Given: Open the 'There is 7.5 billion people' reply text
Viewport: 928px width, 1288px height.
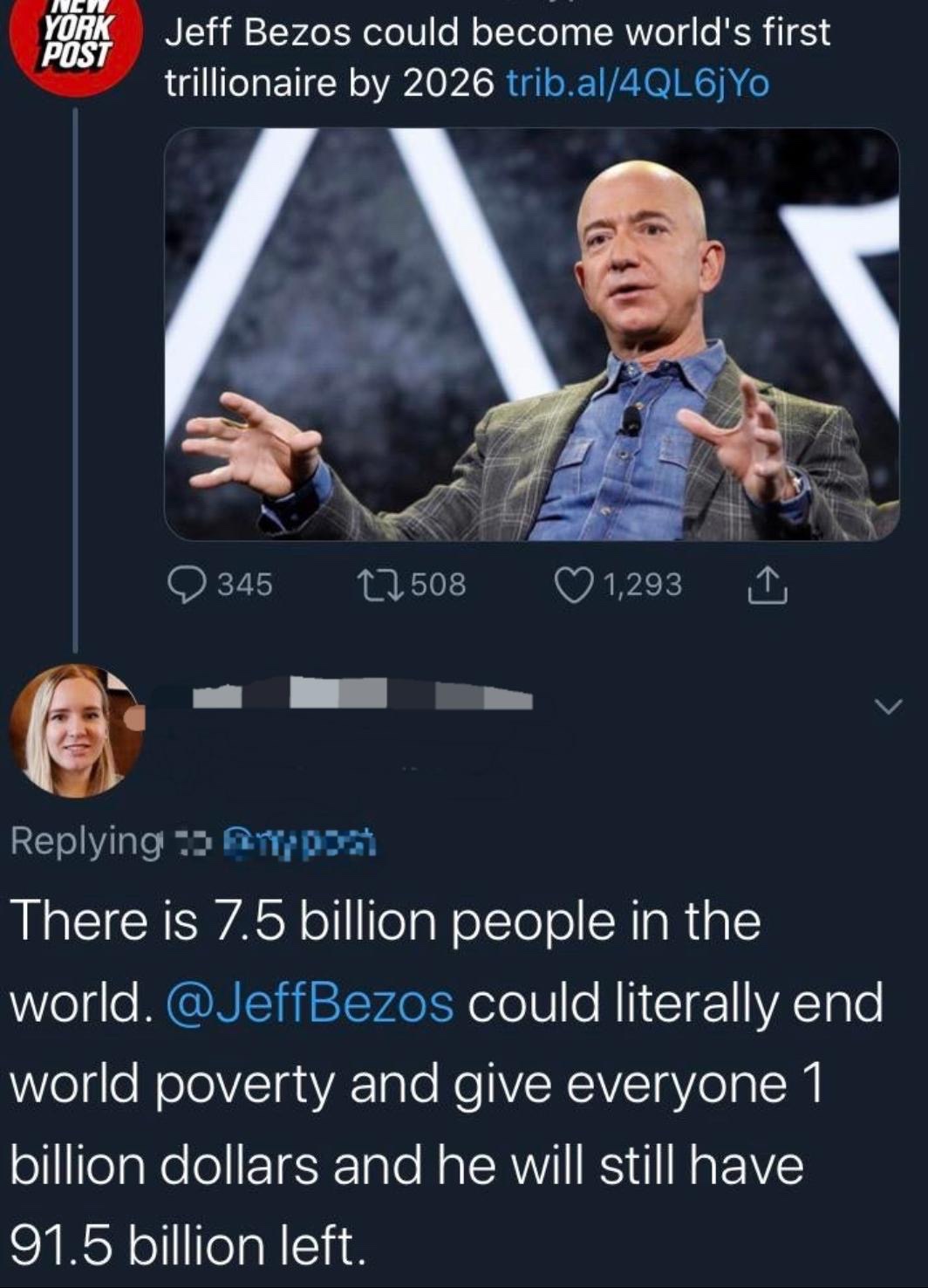Looking at the screenshot, I should tap(447, 1084).
